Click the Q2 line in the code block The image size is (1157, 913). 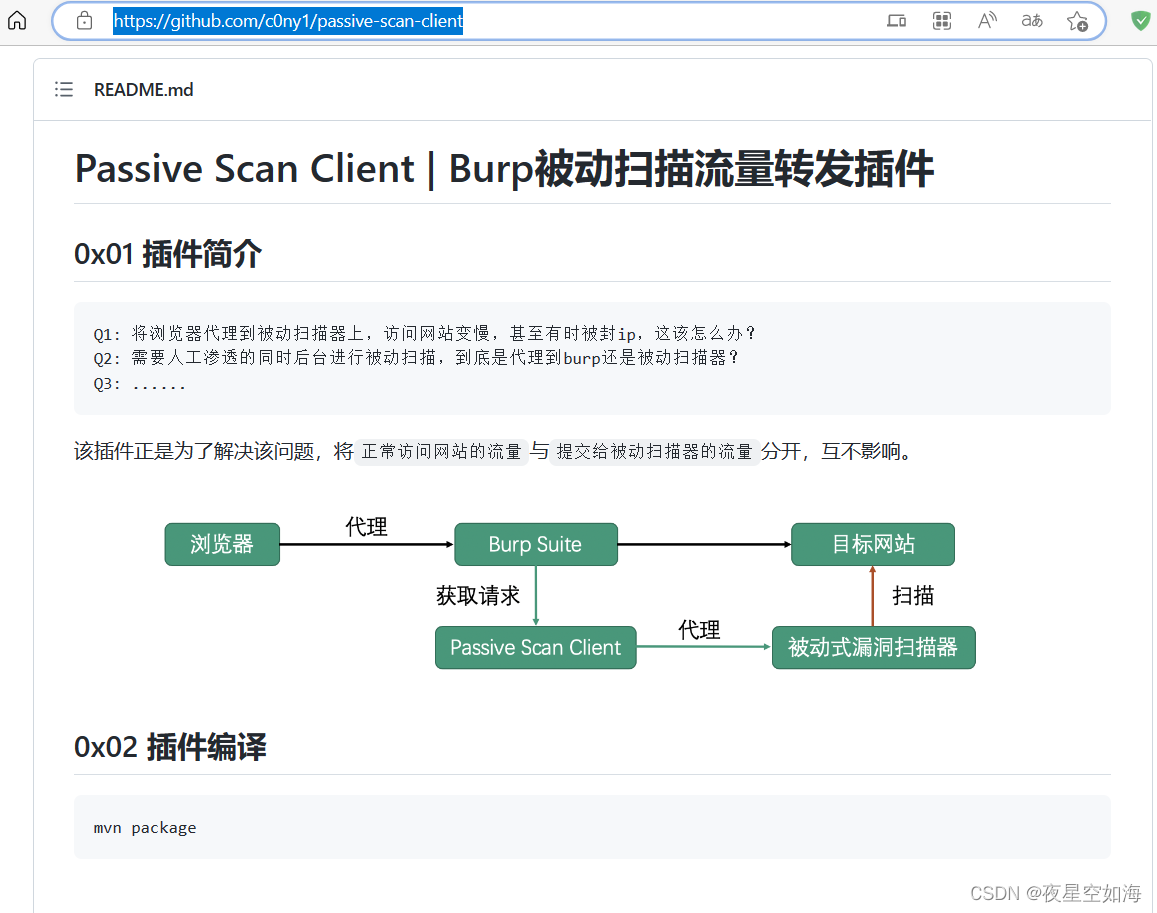[415, 358]
